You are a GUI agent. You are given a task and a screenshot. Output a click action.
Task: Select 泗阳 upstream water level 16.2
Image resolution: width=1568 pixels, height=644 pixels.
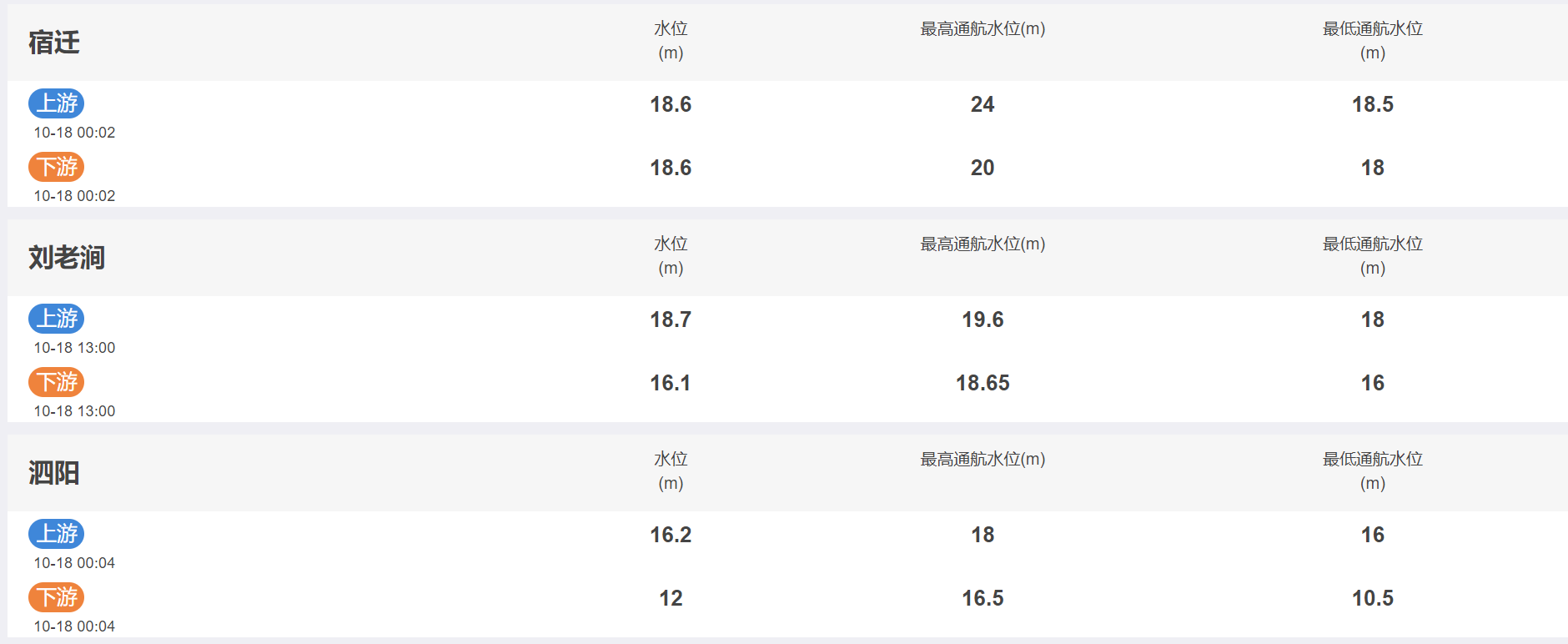[x=671, y=535]
